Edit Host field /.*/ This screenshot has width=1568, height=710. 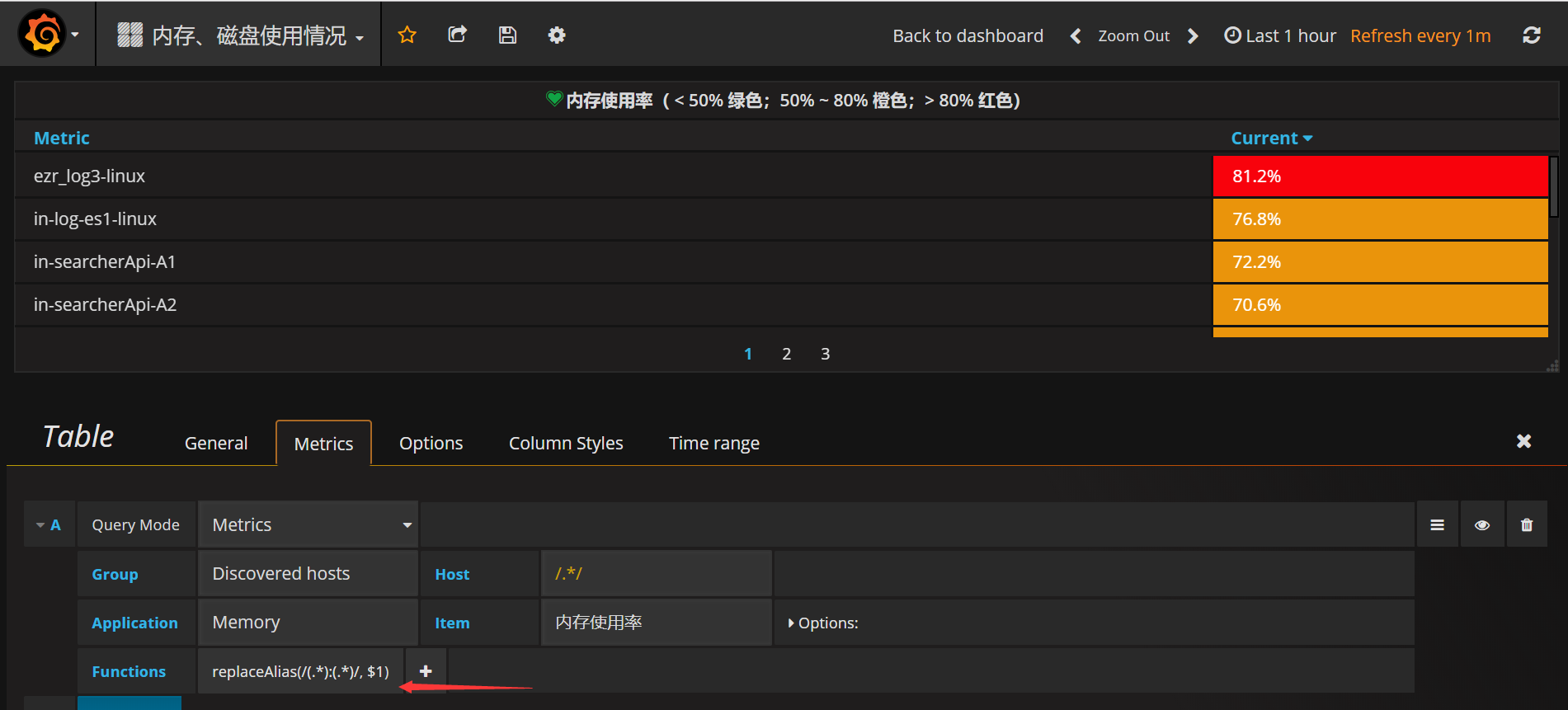pyautogui.click(x=657, y=573)
